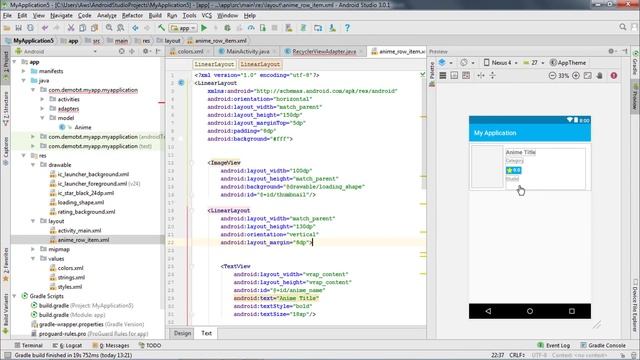Viewport: 640px width, 360px height.
Task: Build project with the hammer icon
Action: click(x=162, y=28)
